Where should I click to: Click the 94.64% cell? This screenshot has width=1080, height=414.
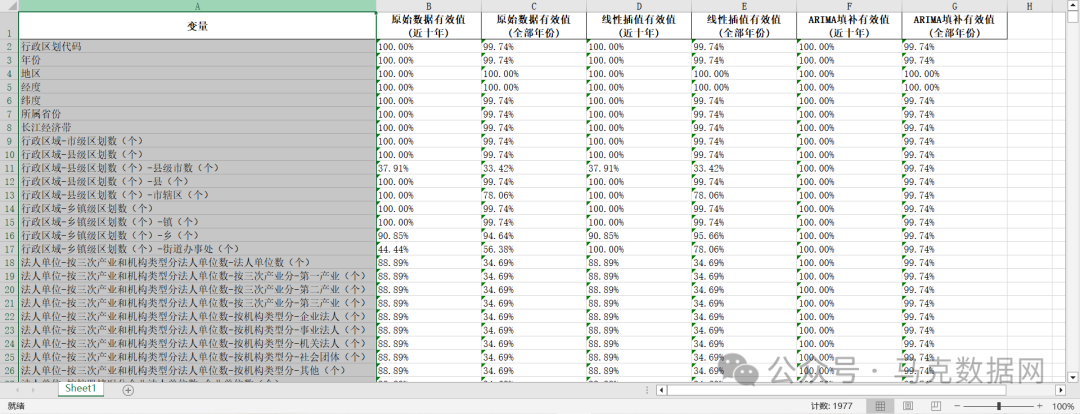tap(534, 236)
